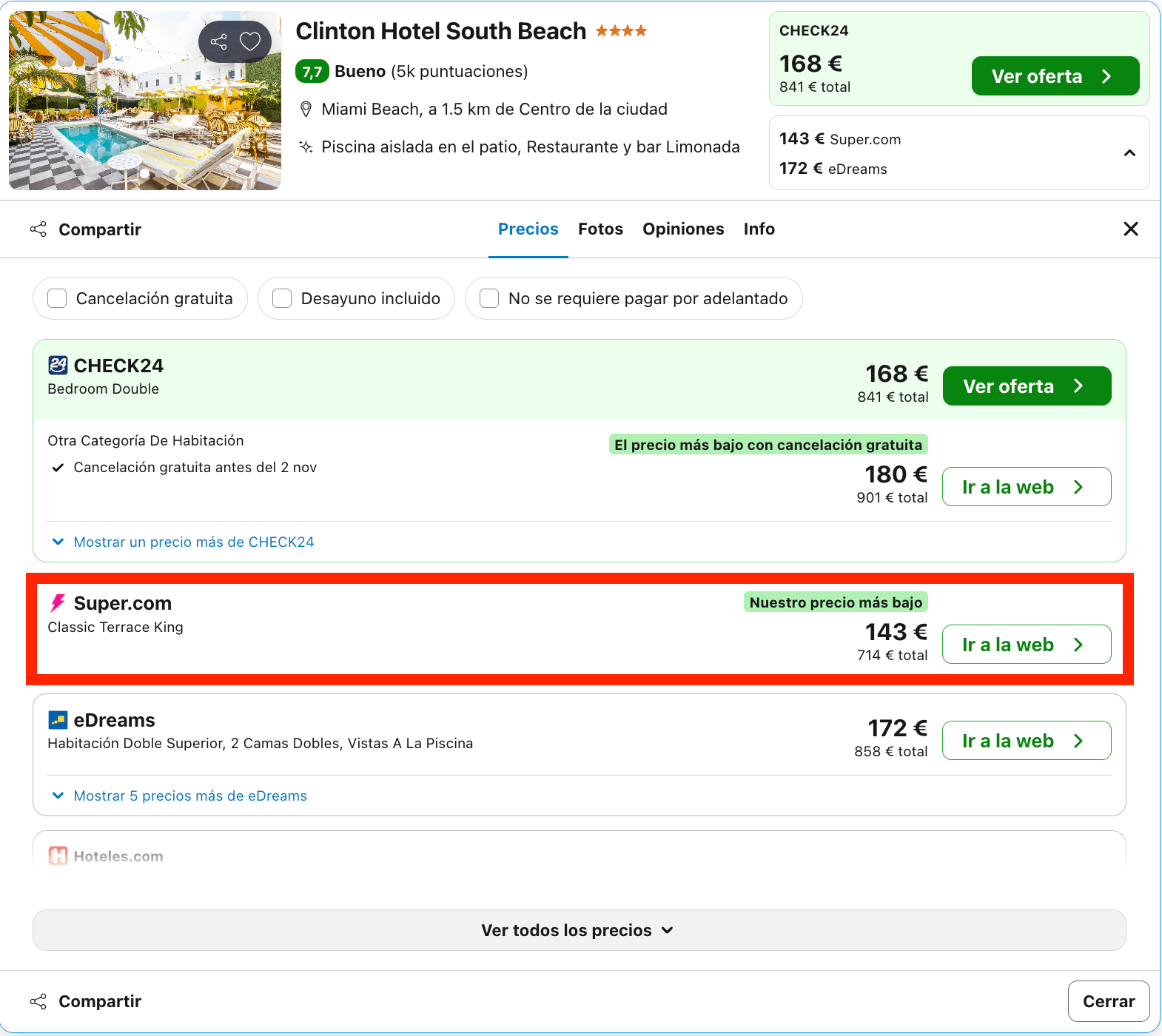Click the Habitación Doble Superior room description
Screen dimensions: 1162x1036
(x=261, y=744)
